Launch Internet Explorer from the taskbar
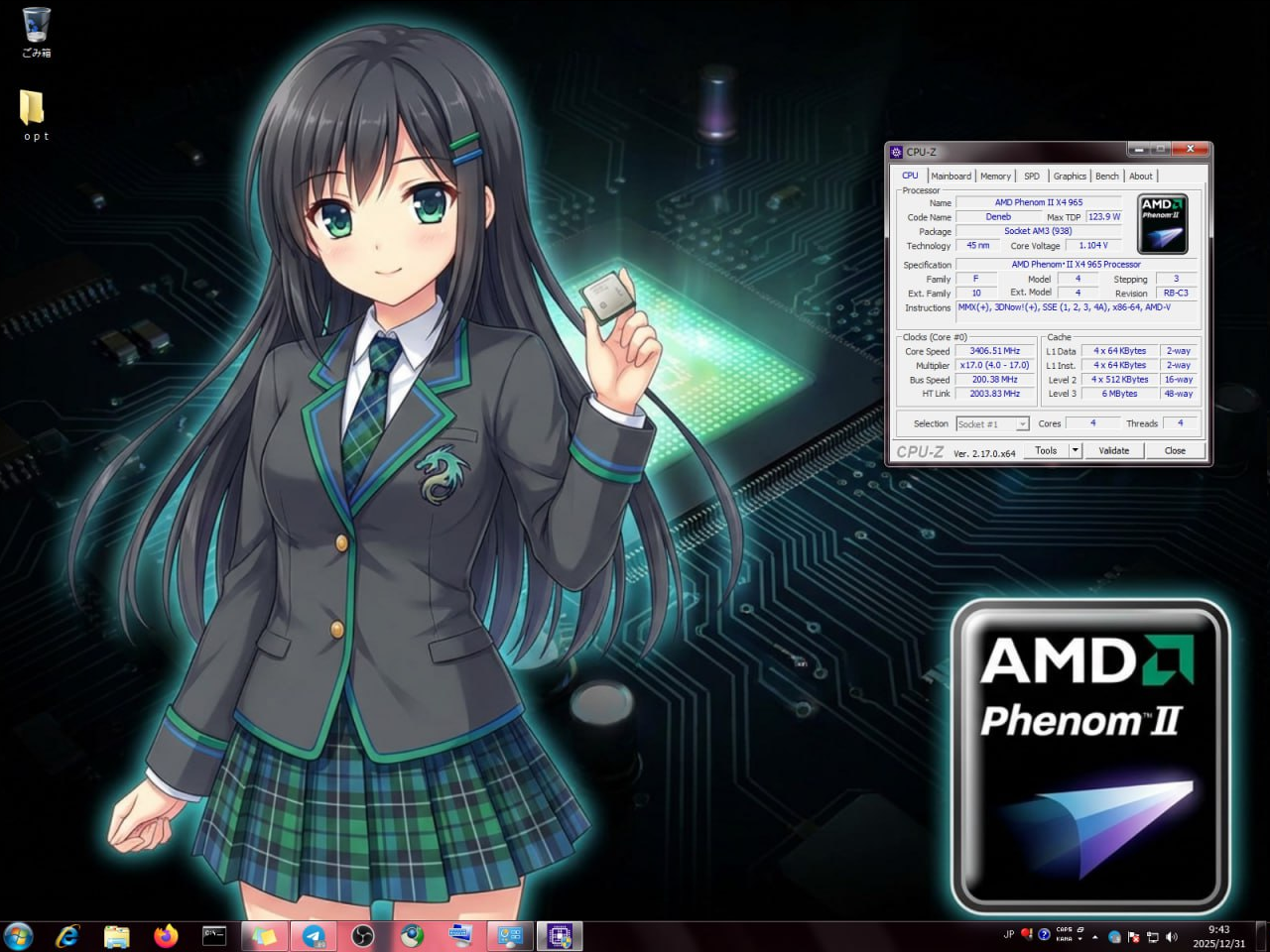 (67, 936)
